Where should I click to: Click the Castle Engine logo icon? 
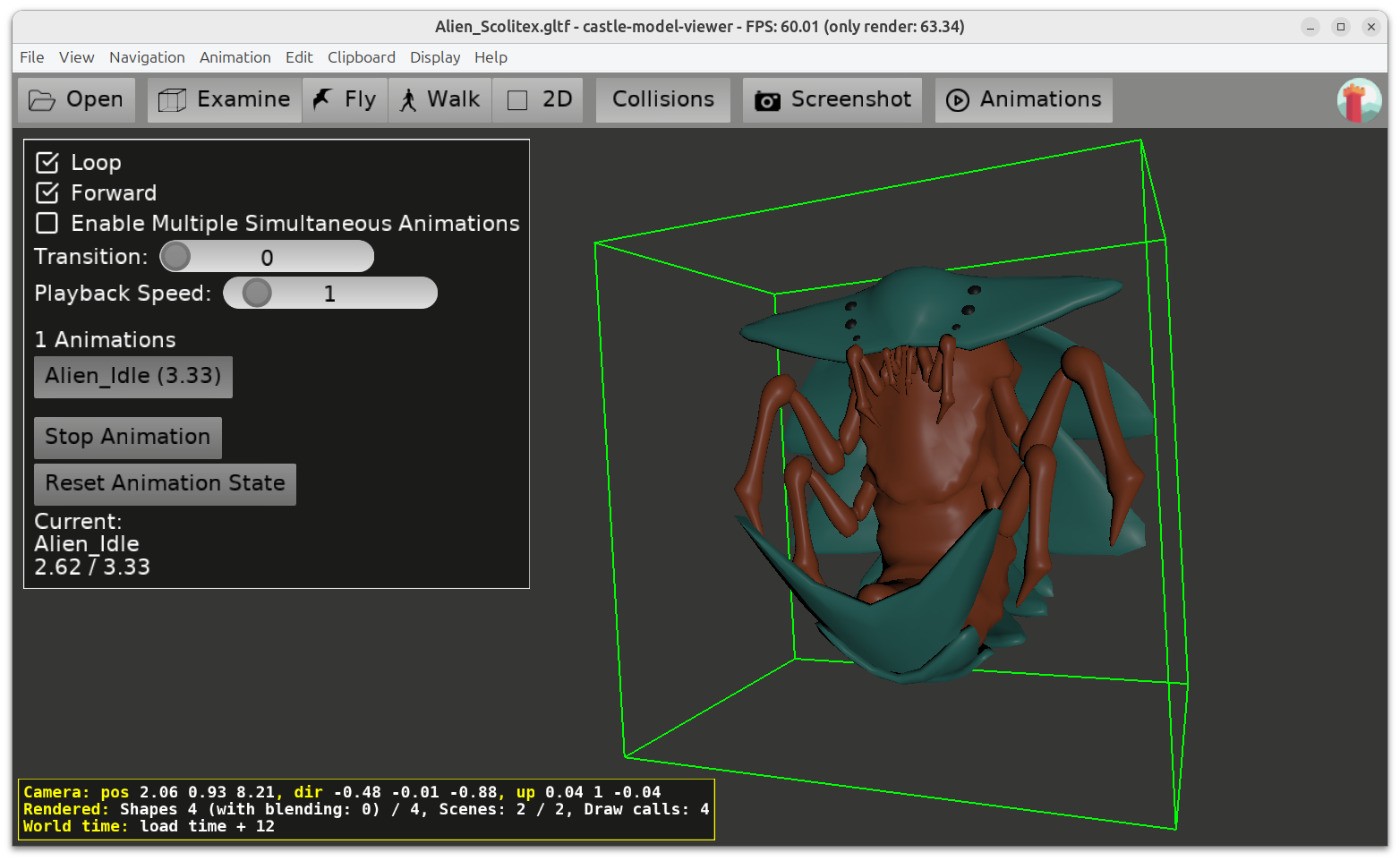(1359, 100)
